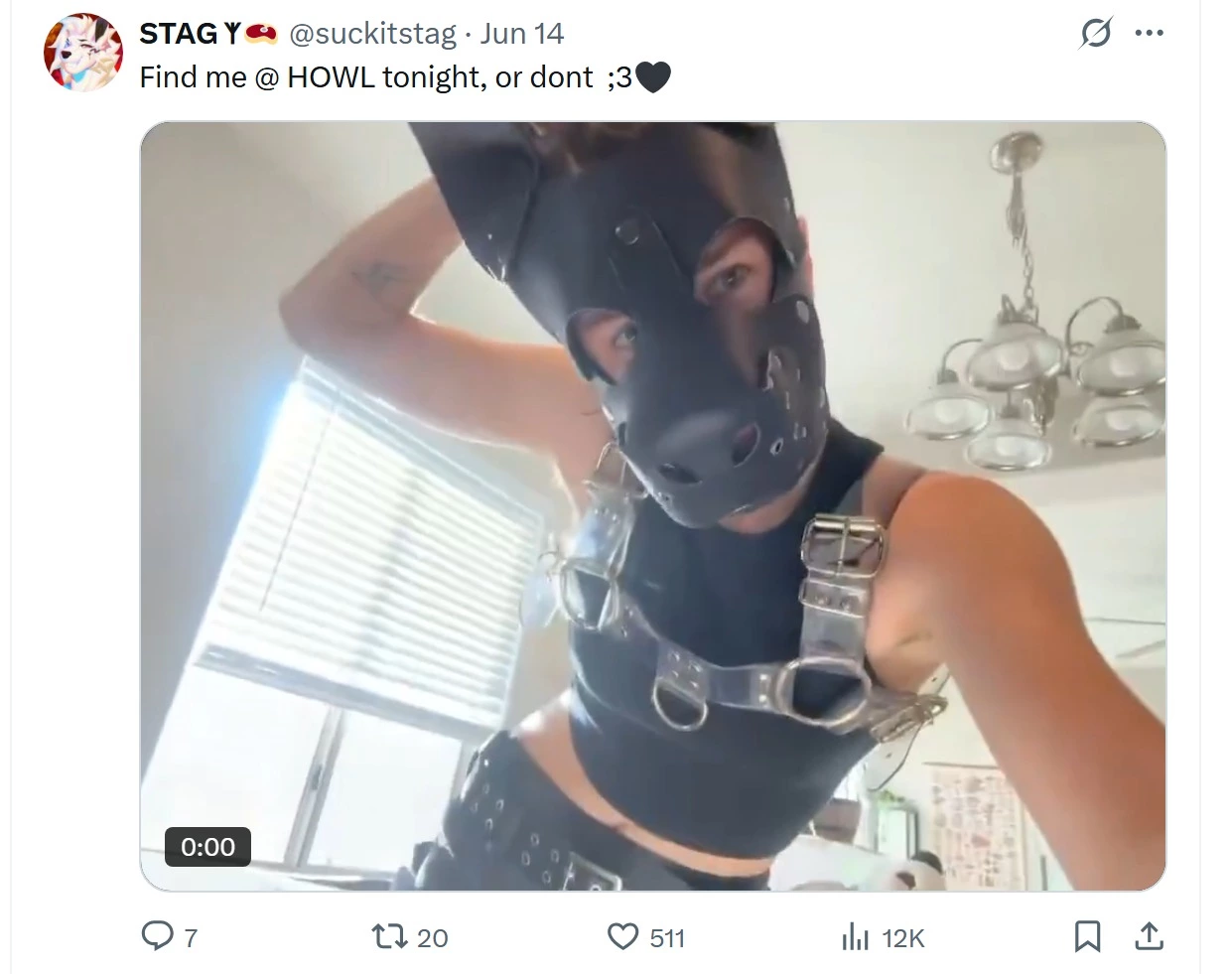Play the embedded video
1232x974 pixels.
pyautogui.click(x=653, y=506)
